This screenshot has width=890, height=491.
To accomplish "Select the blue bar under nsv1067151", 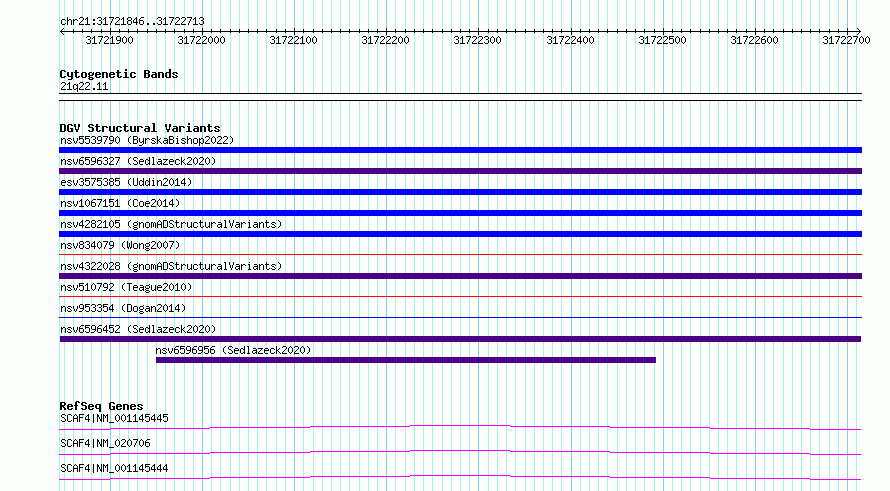I will point(460,213).
